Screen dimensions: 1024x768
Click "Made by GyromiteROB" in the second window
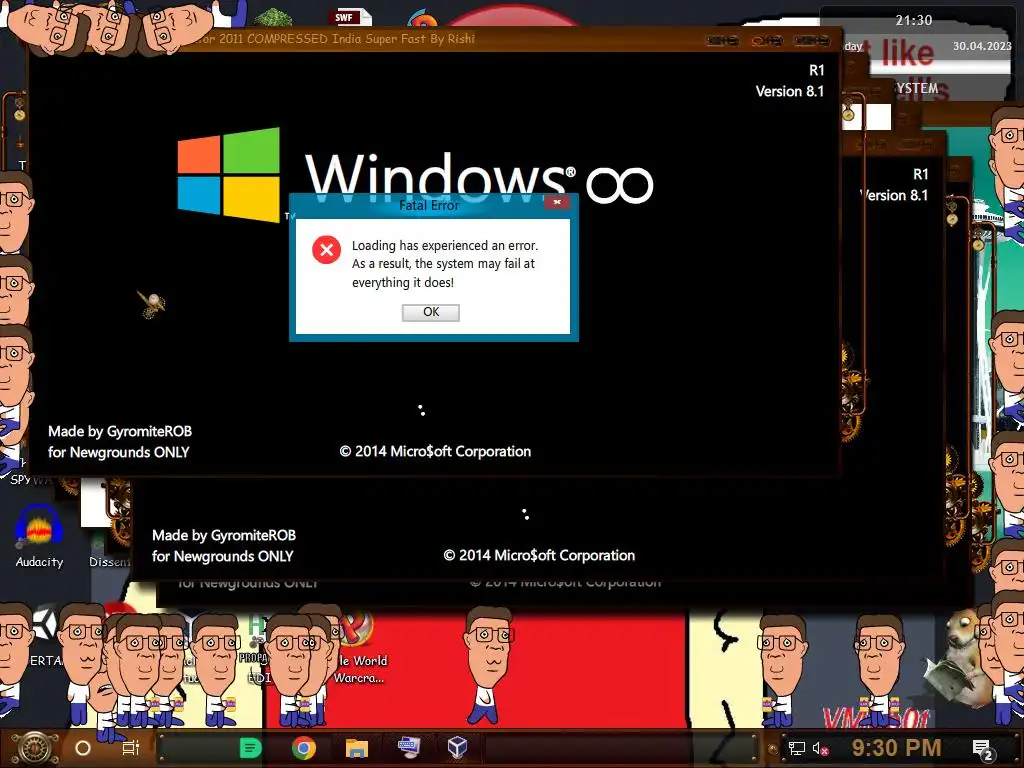point(224,536)
